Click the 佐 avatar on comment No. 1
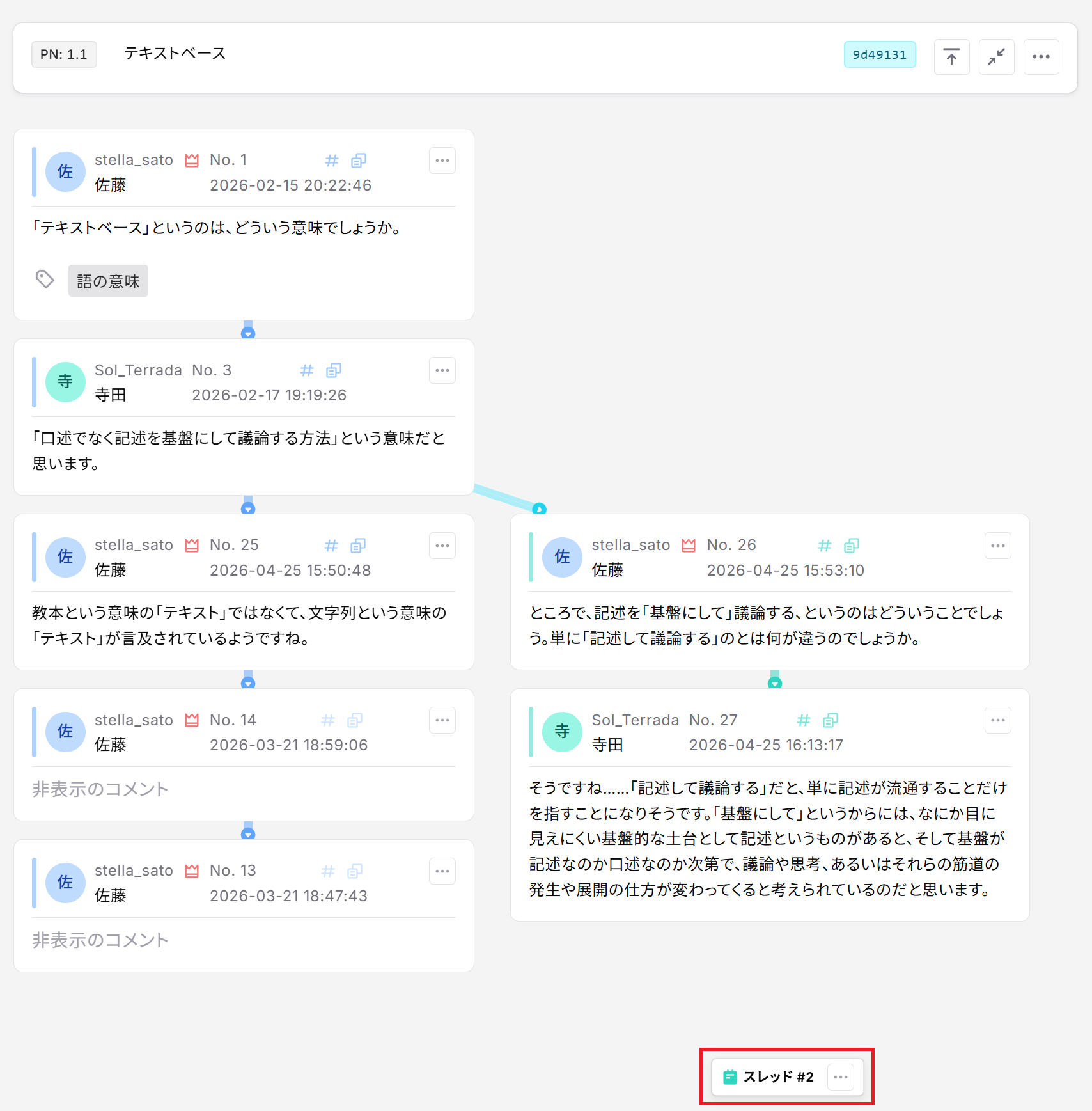The height and width of the screenshot is (1111, 1092). (65, 171)
